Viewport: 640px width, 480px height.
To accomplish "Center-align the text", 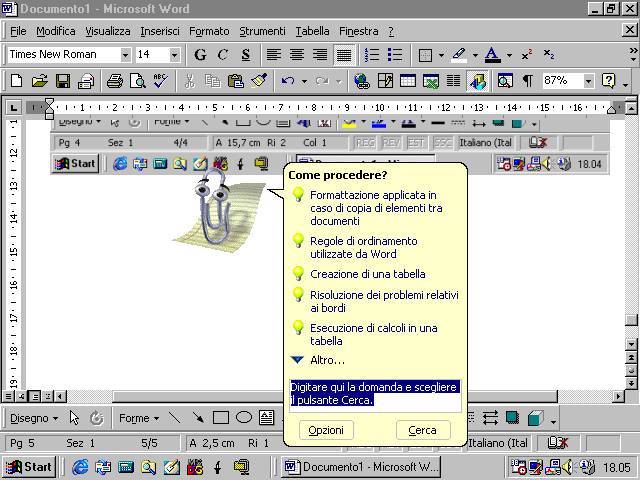I will click(297, 55).
